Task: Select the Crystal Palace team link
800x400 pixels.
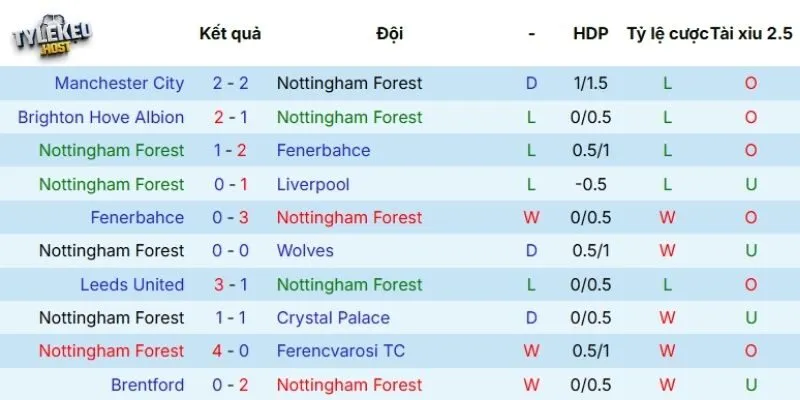Action: tap(334, 318)
